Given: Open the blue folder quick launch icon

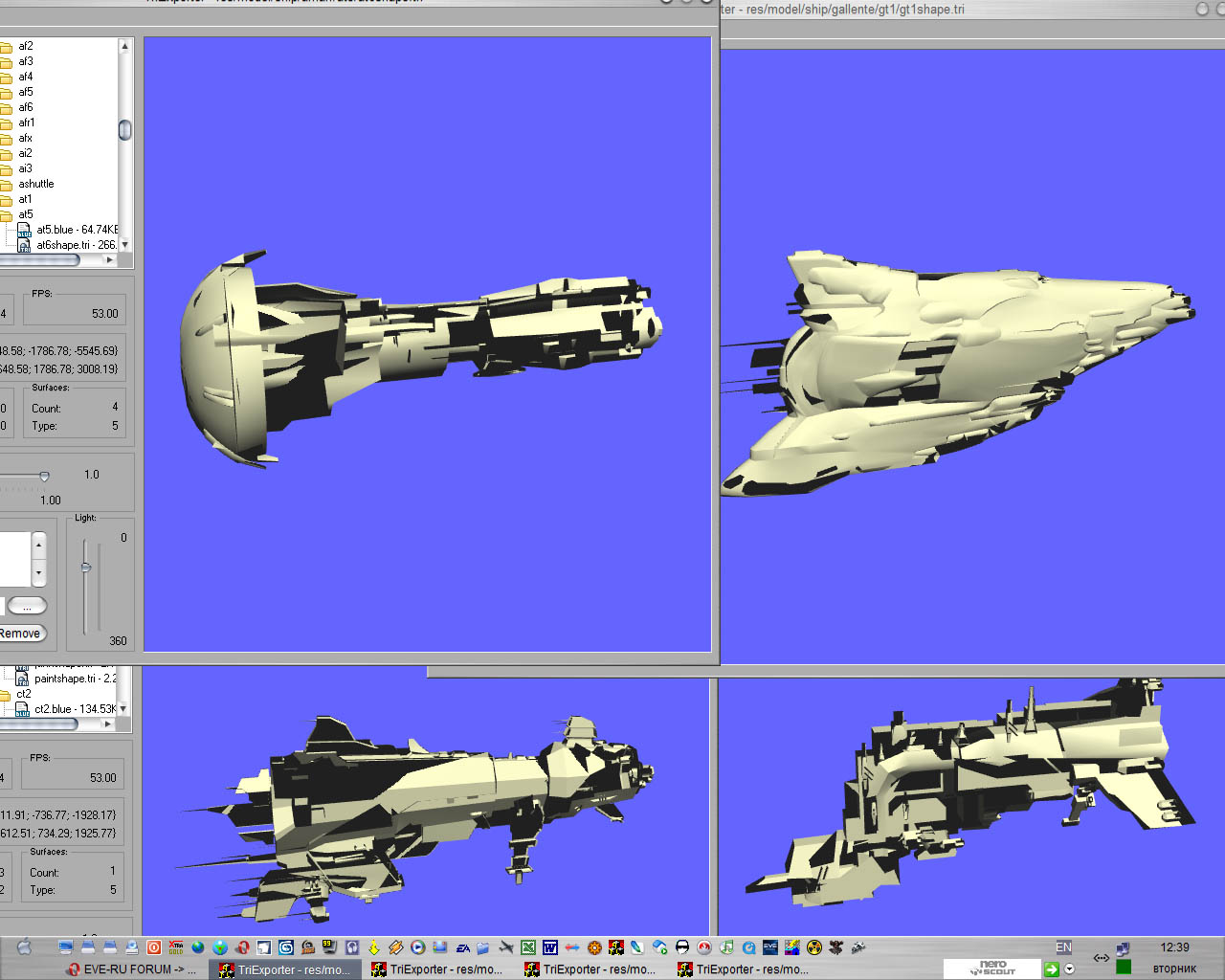Looking at the screenshot, I should (484, 947).
